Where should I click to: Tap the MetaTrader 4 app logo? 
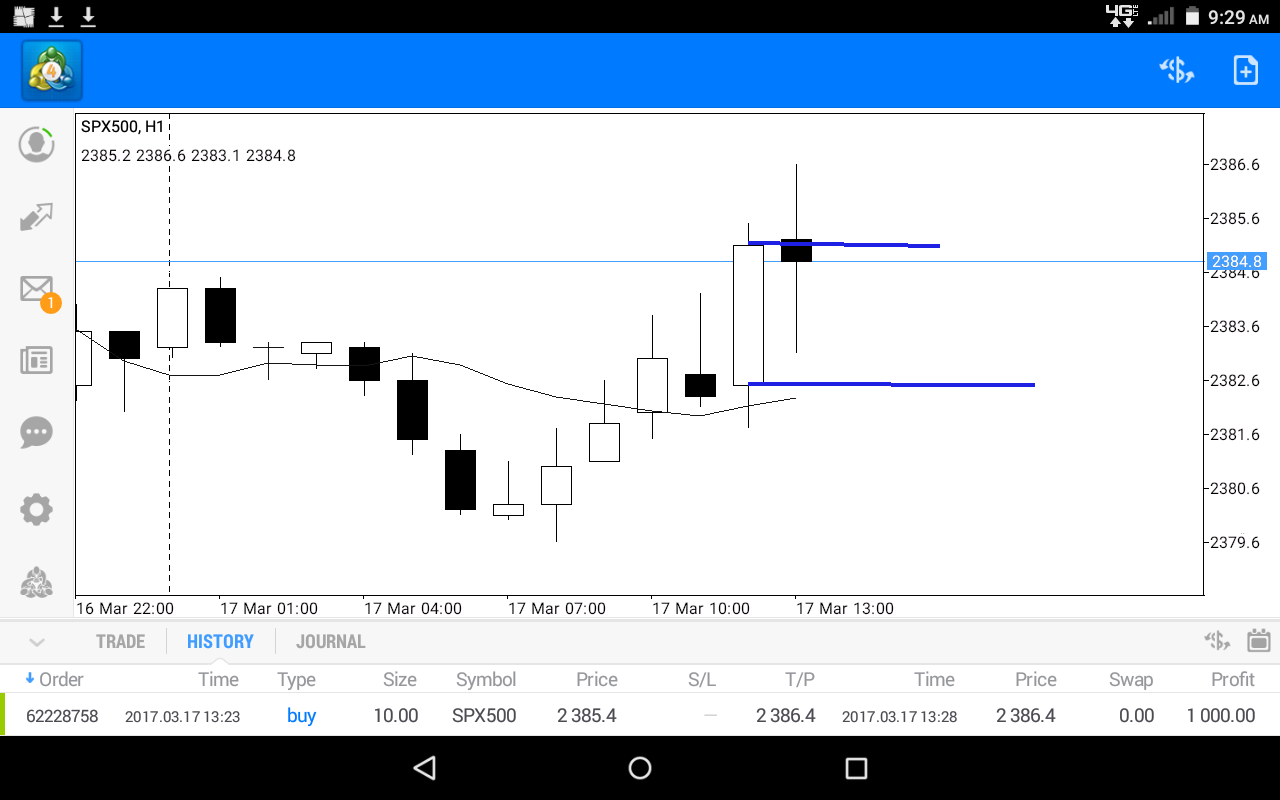(x=52, y=70)
